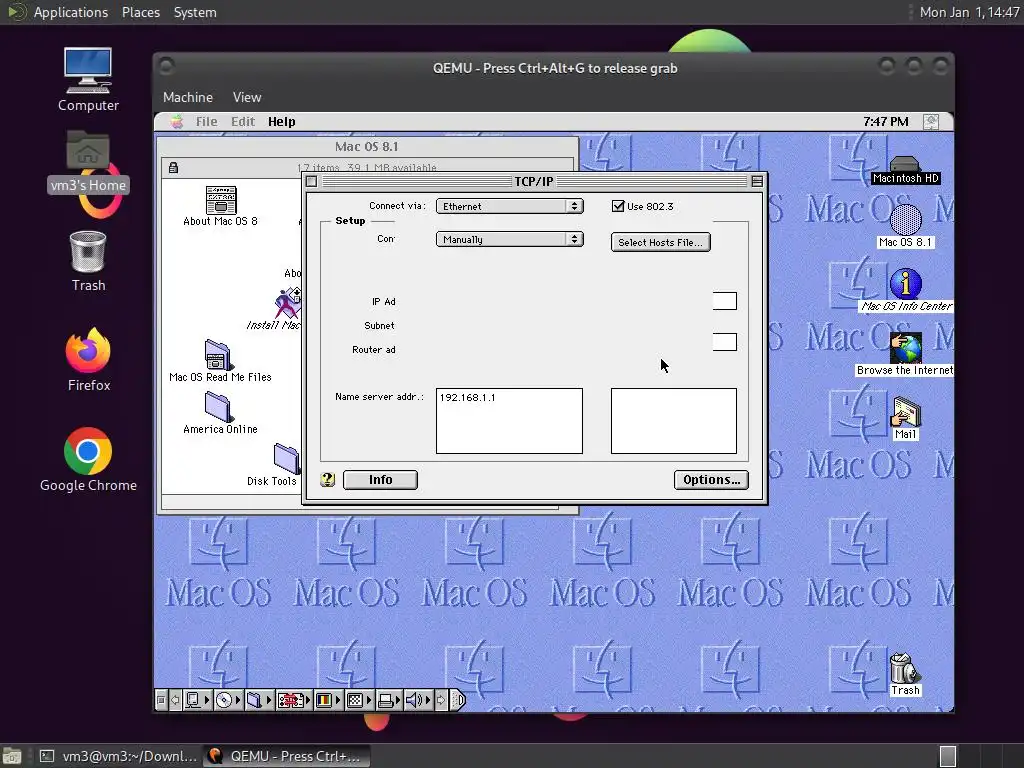Open the Apple menu icon
The width and height of the screenshot is (1024, 768).
(177, 121)
